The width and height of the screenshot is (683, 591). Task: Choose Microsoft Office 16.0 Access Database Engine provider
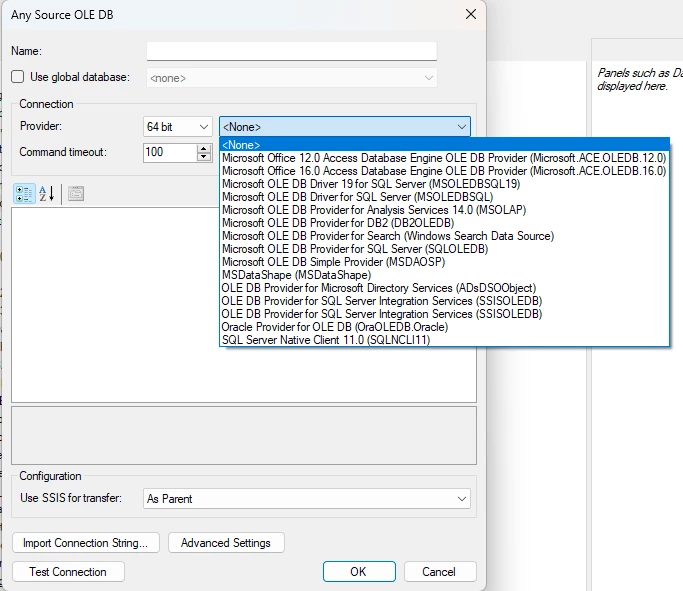pos(444,171)
